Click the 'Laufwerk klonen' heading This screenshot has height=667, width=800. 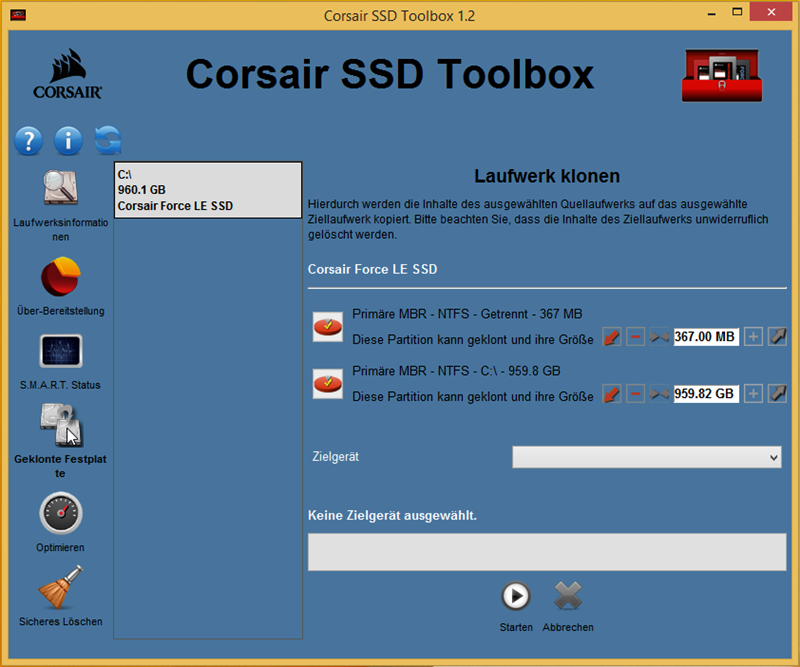(x=547, y=176)
